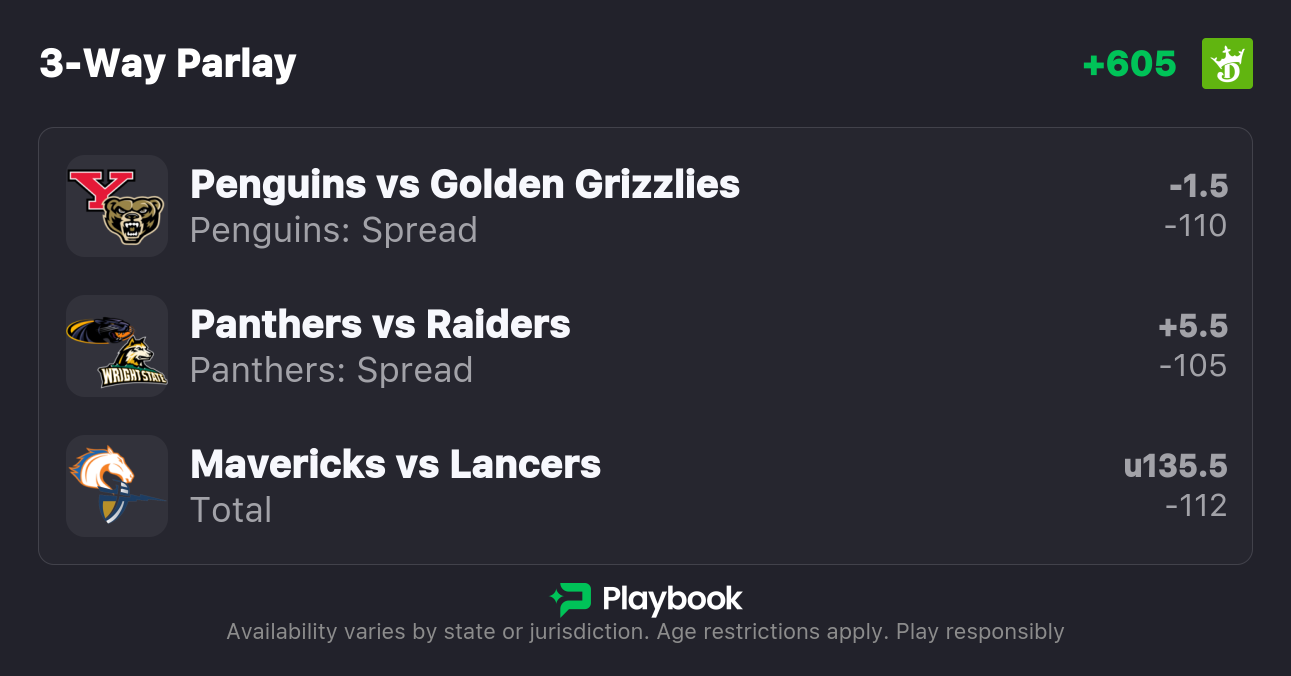This screenshot has height=676, width=1291.
Task: Click the green Playbook logo icon
Action: (x=570, y=599)
